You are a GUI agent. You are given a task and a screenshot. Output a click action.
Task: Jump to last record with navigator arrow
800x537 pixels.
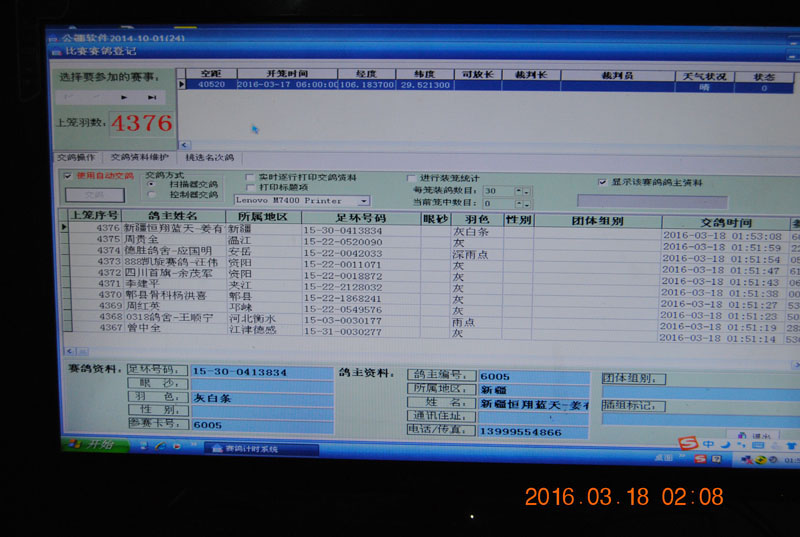point(152,98)
